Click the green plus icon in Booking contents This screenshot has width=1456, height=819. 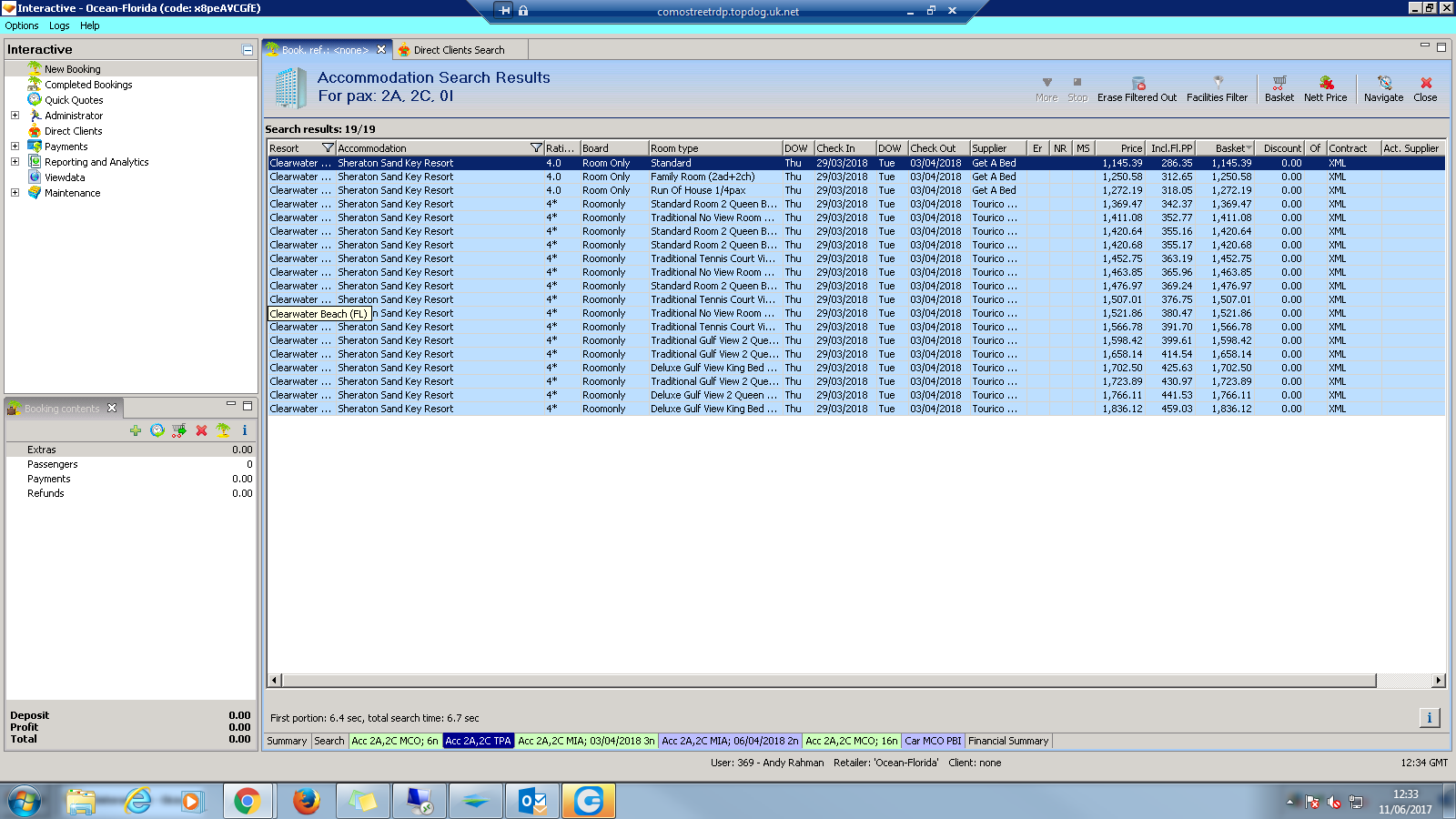[x=136, y=430]
